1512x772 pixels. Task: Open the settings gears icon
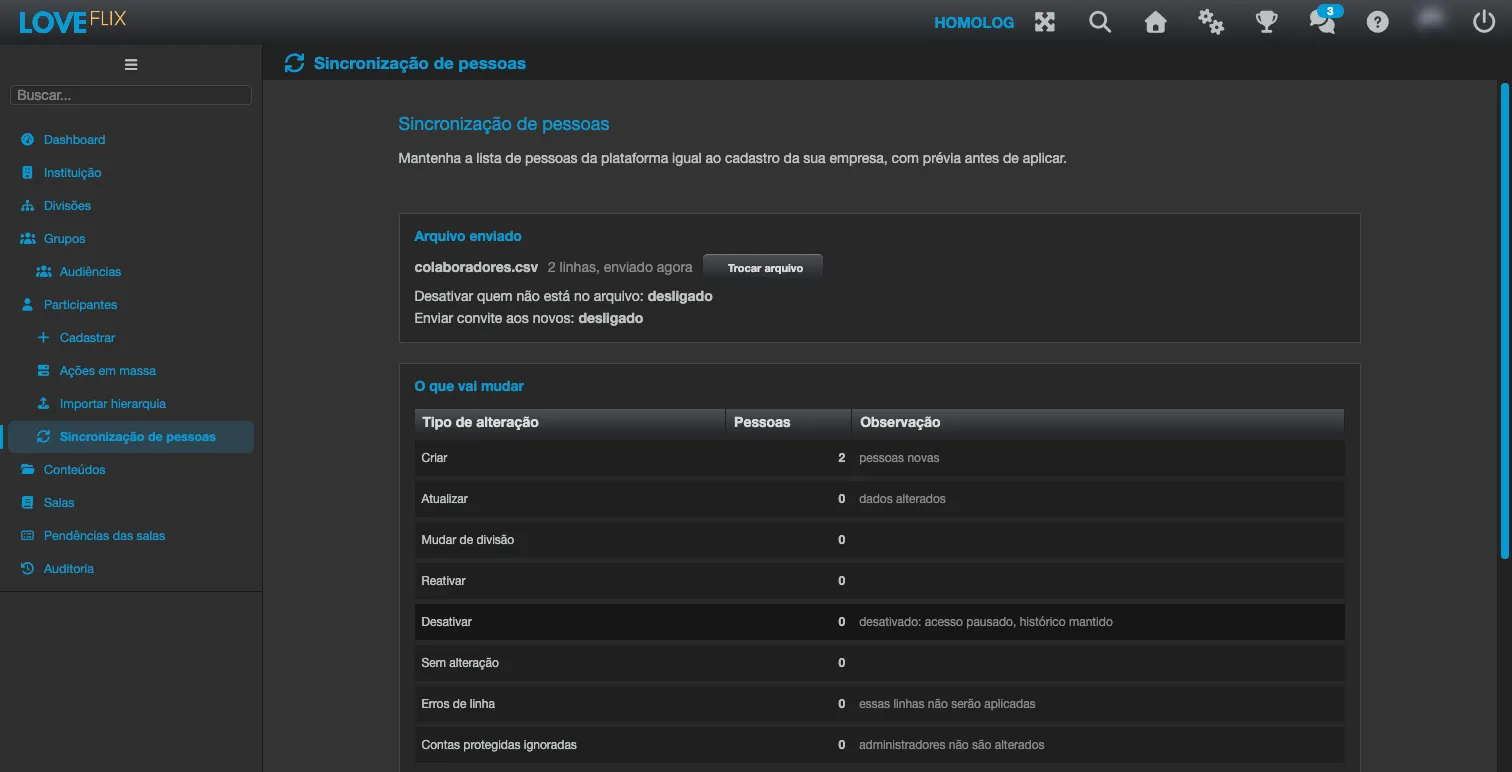1211,22
